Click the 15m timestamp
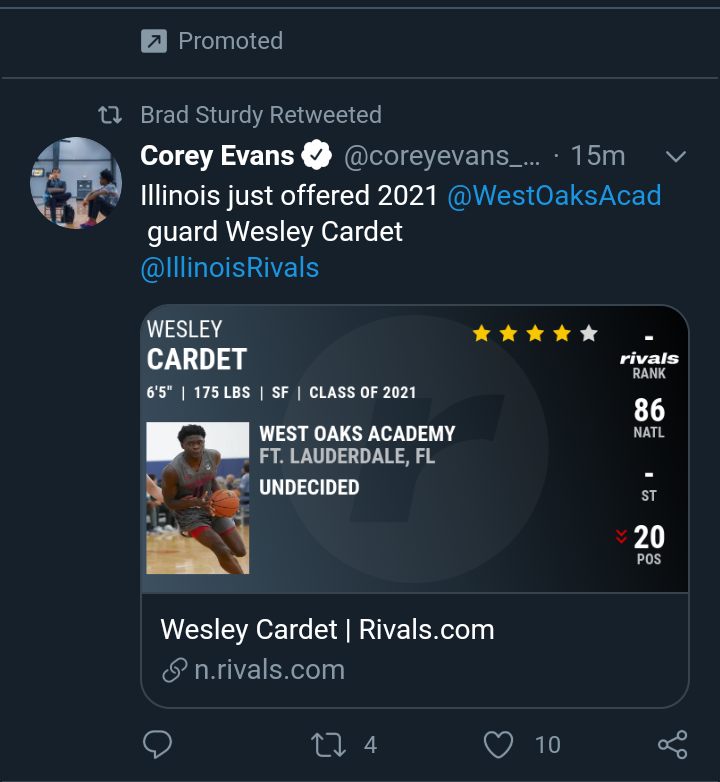The width and height of the screenshot is (720, 782). point(597,156)
